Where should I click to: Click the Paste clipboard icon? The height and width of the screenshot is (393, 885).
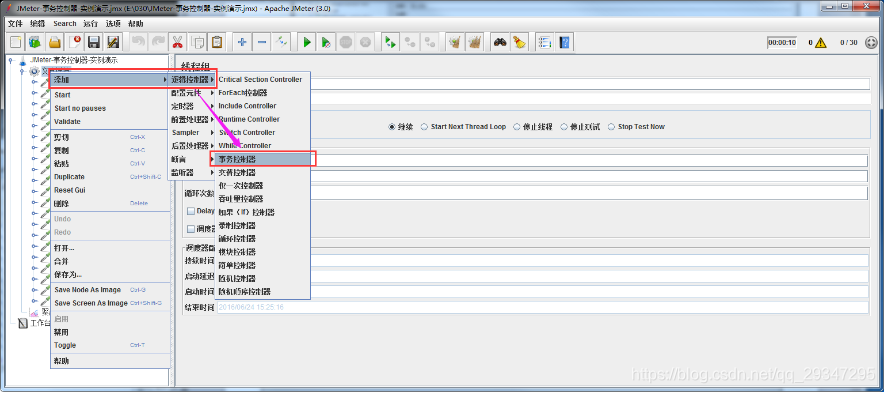click(x=217, y=42)
